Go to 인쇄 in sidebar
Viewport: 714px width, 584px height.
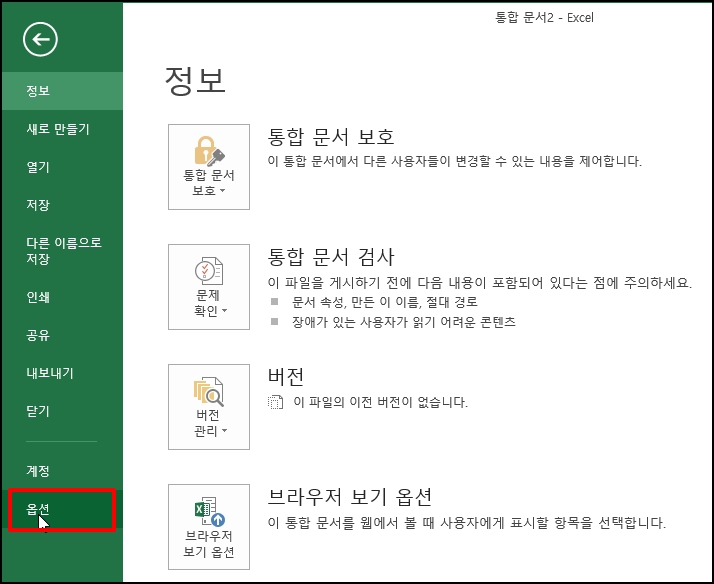coord(62,297)
